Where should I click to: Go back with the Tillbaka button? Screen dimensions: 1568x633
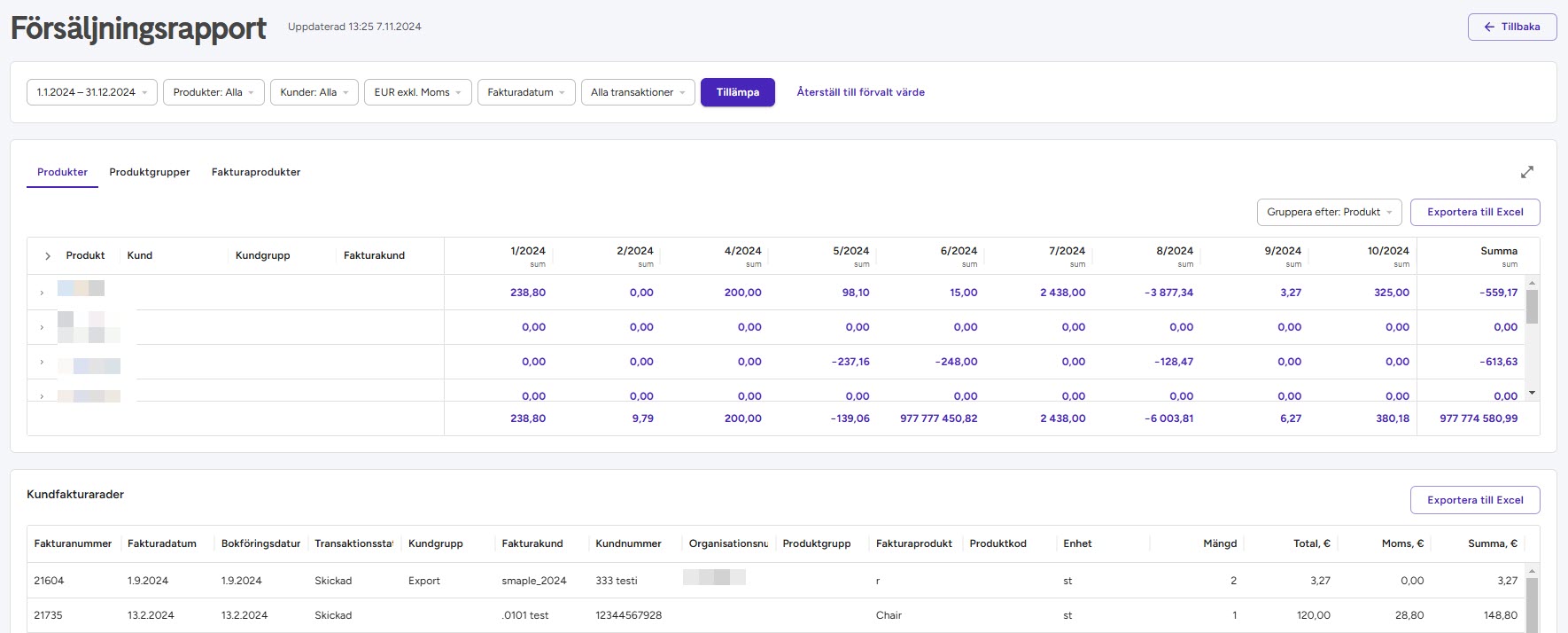1512,27
